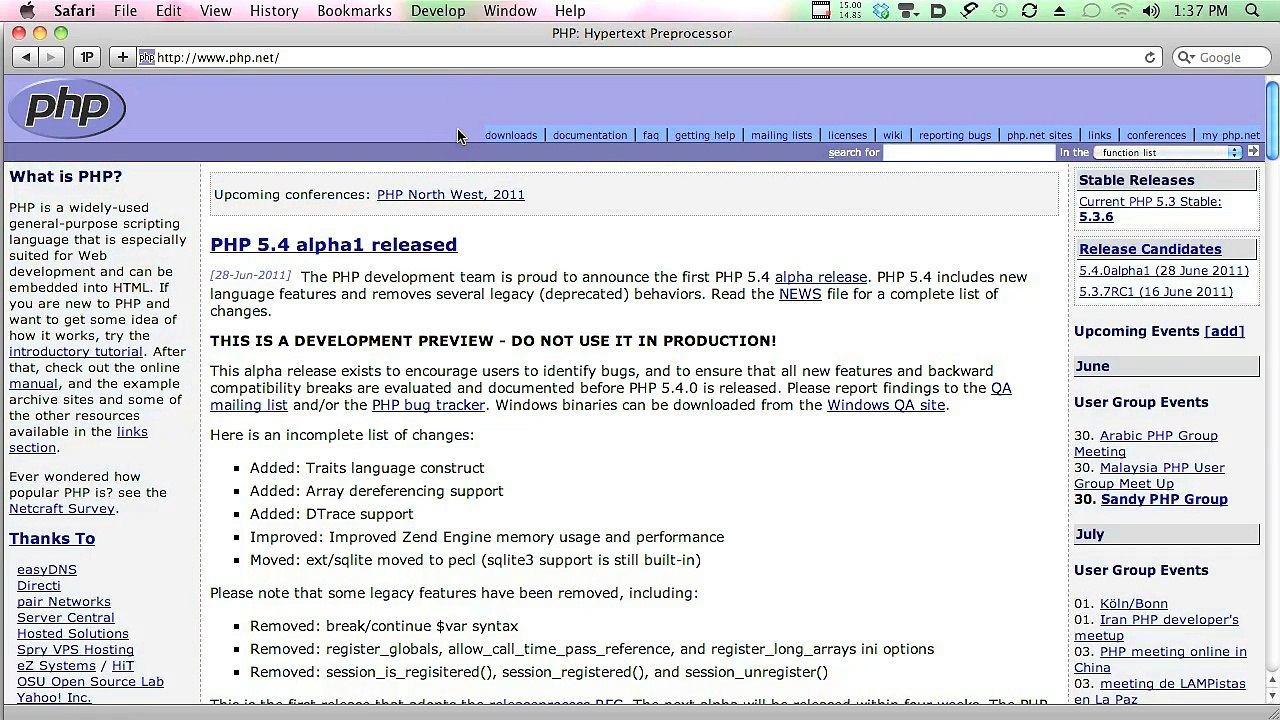This screenshot has height=720, width=1280.
Task: Click the plus add-bookmark button
Action: click(x=123, y=57)
